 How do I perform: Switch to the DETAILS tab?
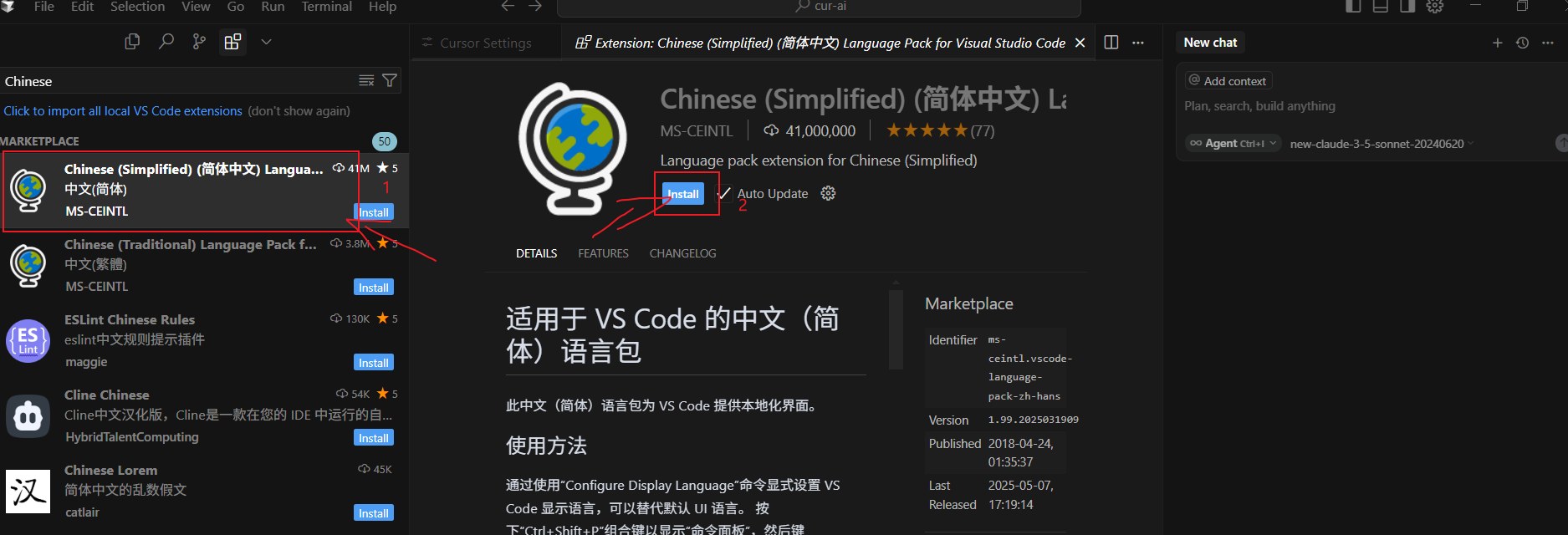click(536, 253)
